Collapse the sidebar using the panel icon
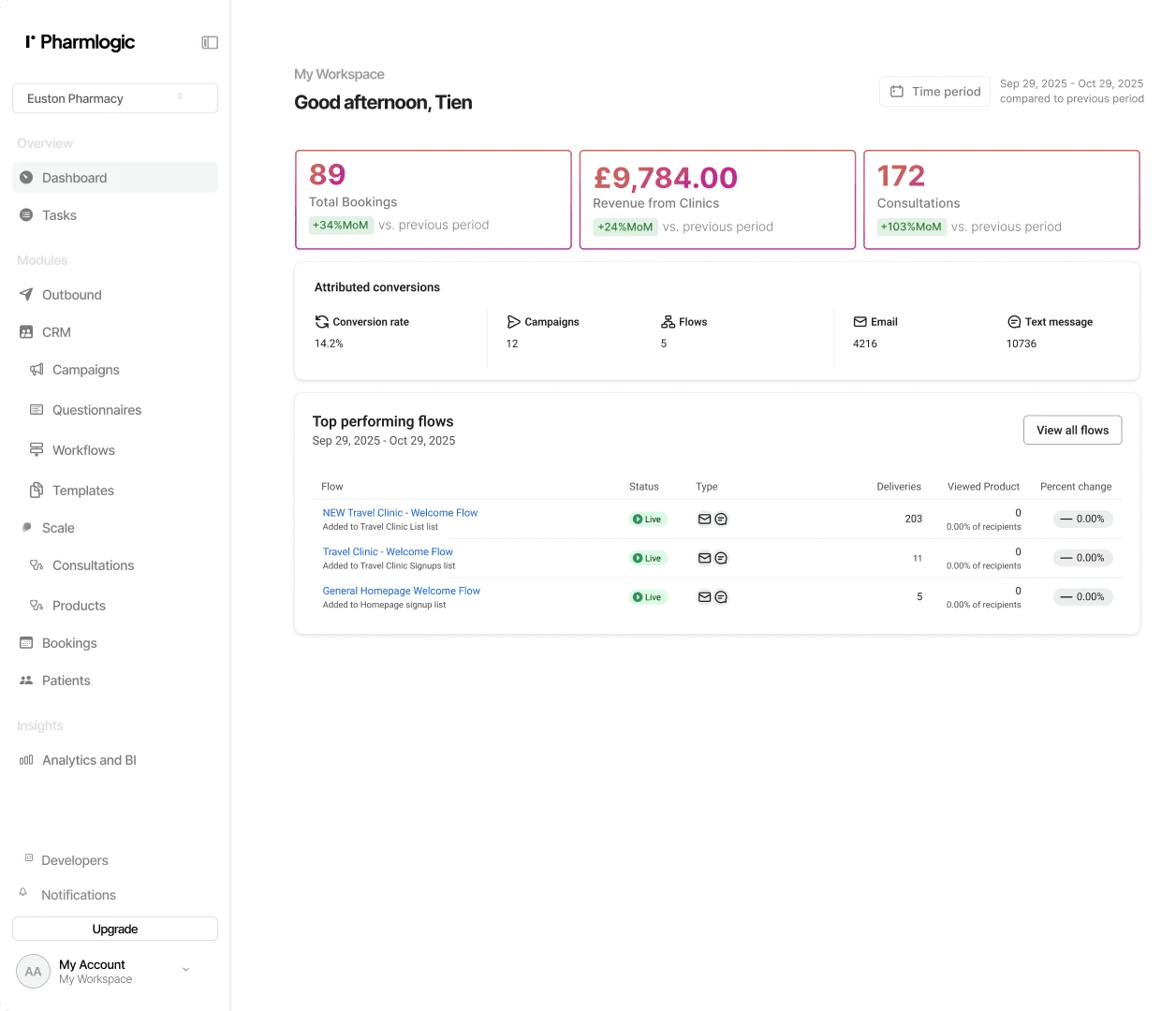The height and width of the screenshot is (1011, 1176). tap(210, 42)
